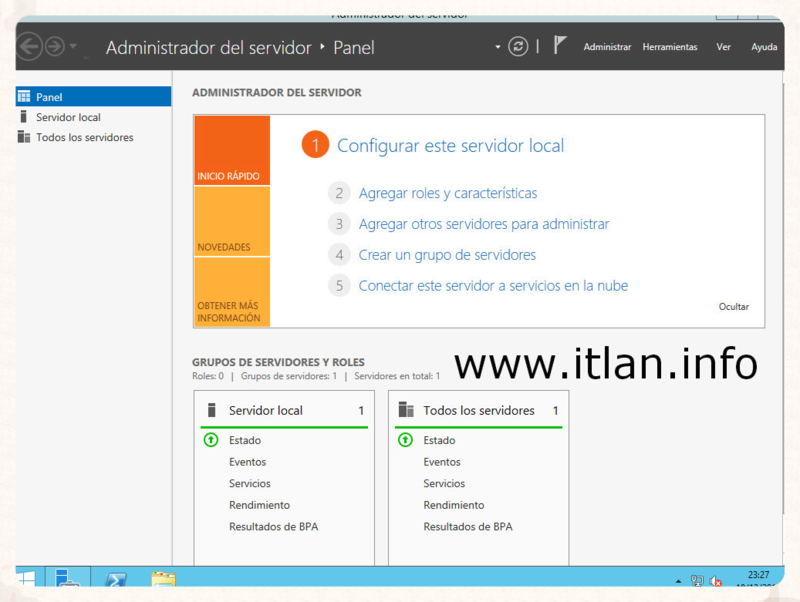Open the Todos los servidores group tile header

[x=478, y=410]
